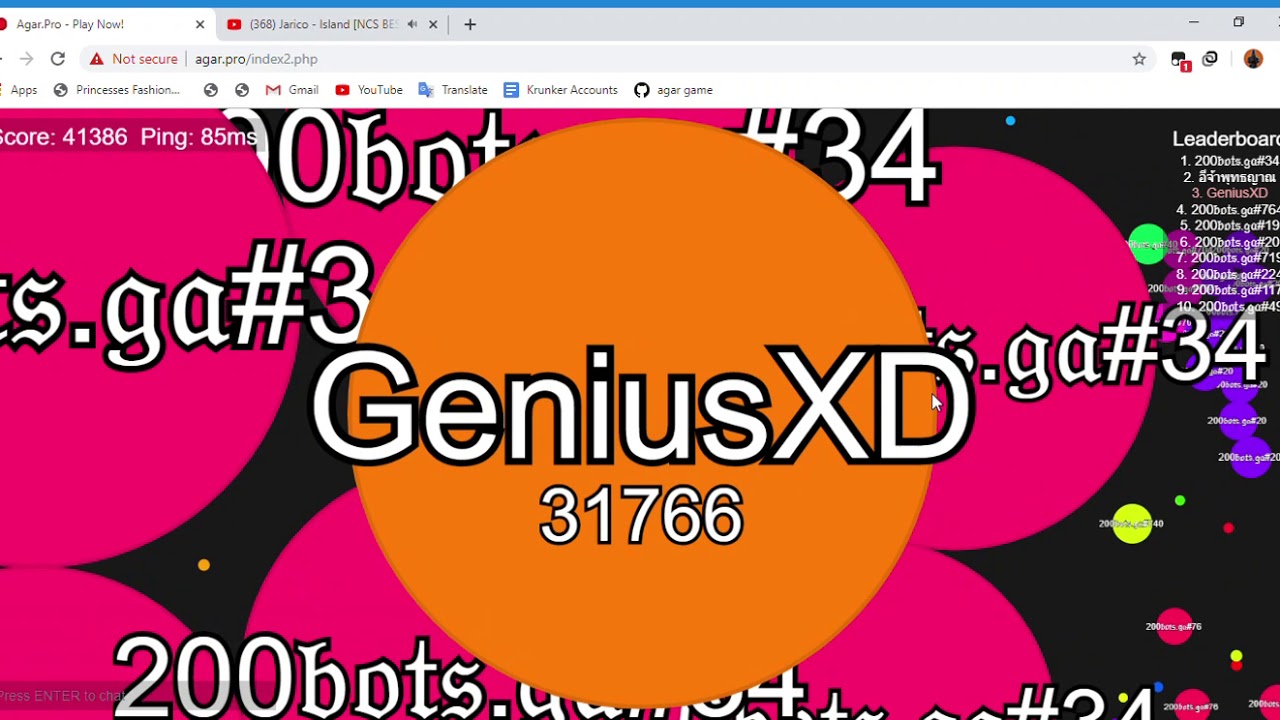Restore down the Chrome window
Viewport: 1280px width, 720px height.
[x=1238, y=22]
